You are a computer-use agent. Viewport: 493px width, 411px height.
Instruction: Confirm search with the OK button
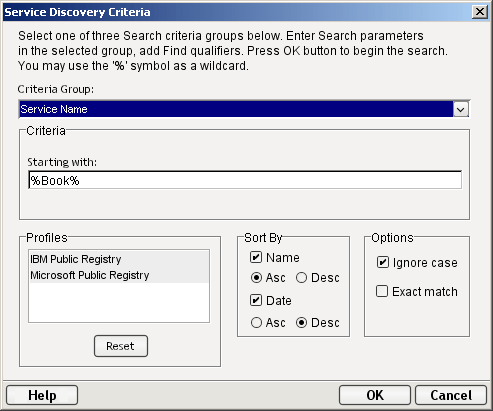(x=375, y=395)
